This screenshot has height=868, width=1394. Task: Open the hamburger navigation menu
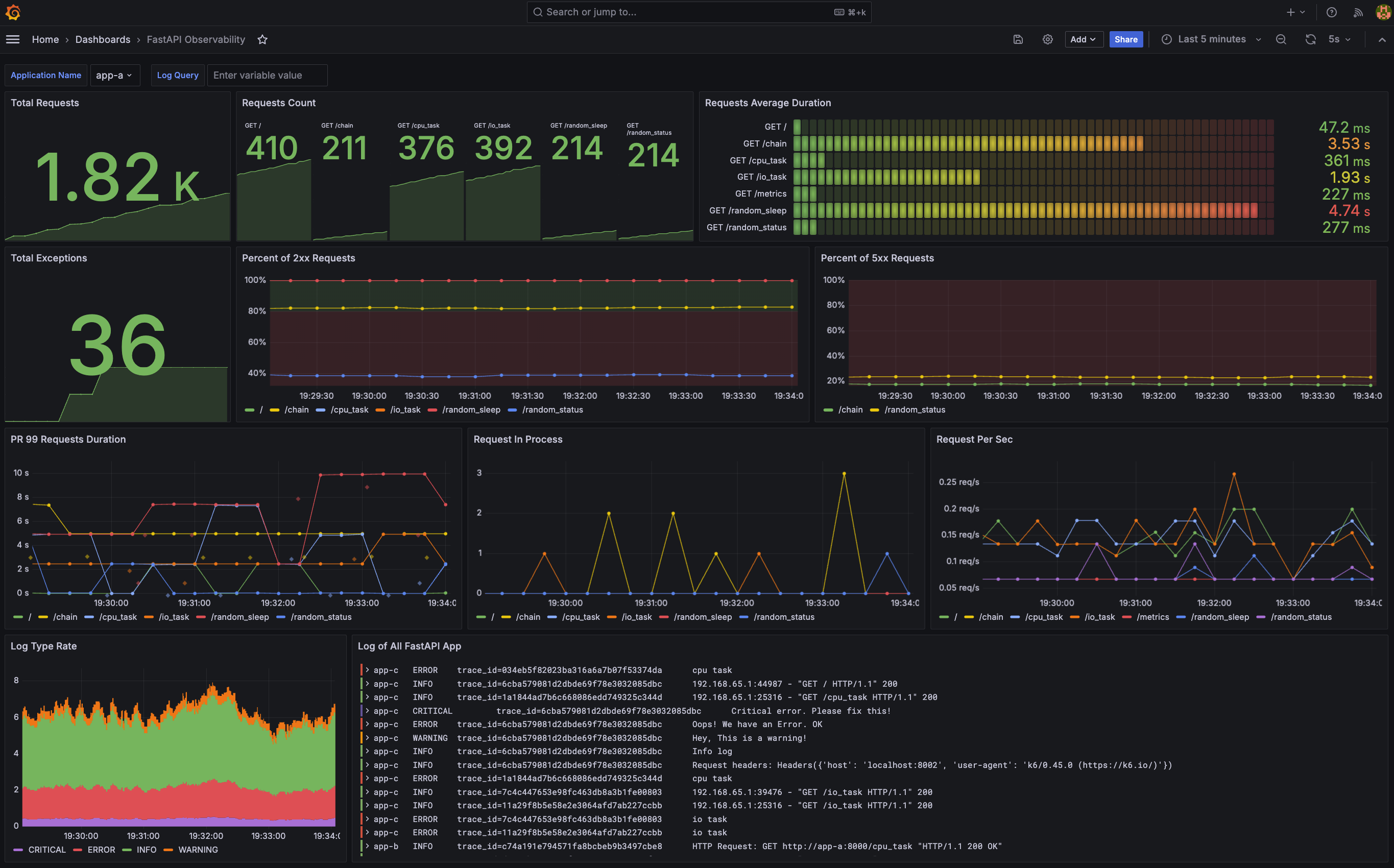coord(13,39)
